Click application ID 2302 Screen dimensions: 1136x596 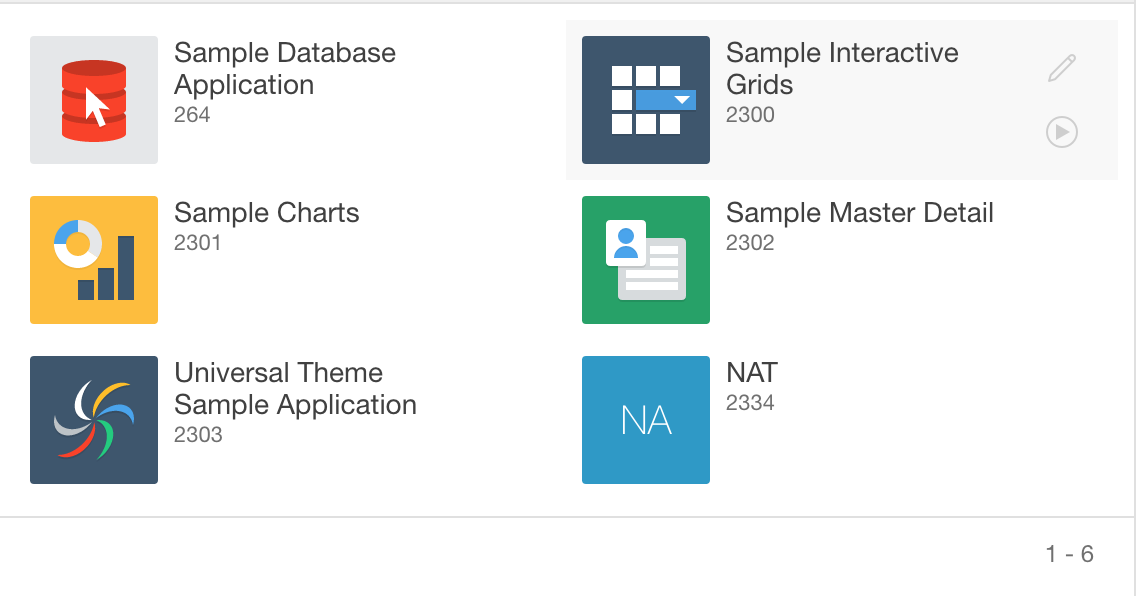(x=750, y=243)
